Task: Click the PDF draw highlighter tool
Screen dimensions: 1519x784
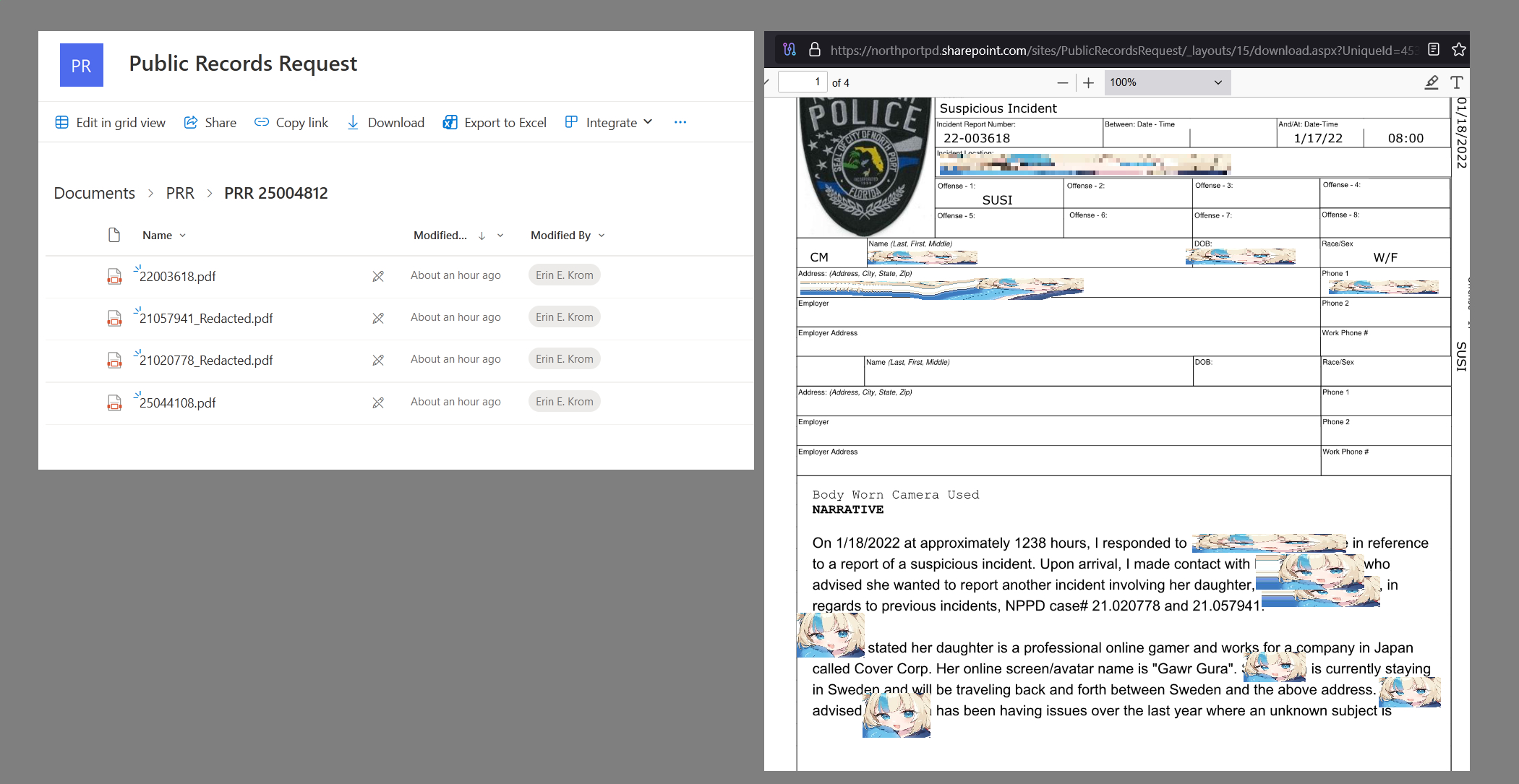Action: point(1431,83)
